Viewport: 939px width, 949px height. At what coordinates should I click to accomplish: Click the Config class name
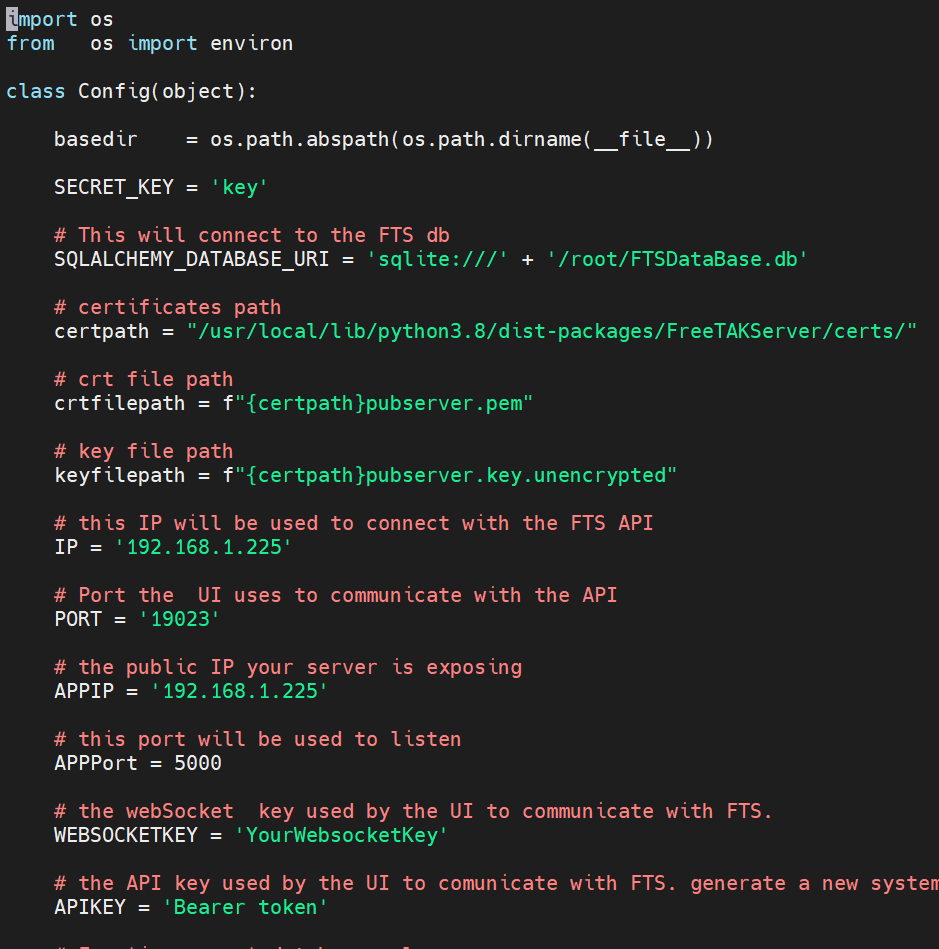[x=113, y=90]
